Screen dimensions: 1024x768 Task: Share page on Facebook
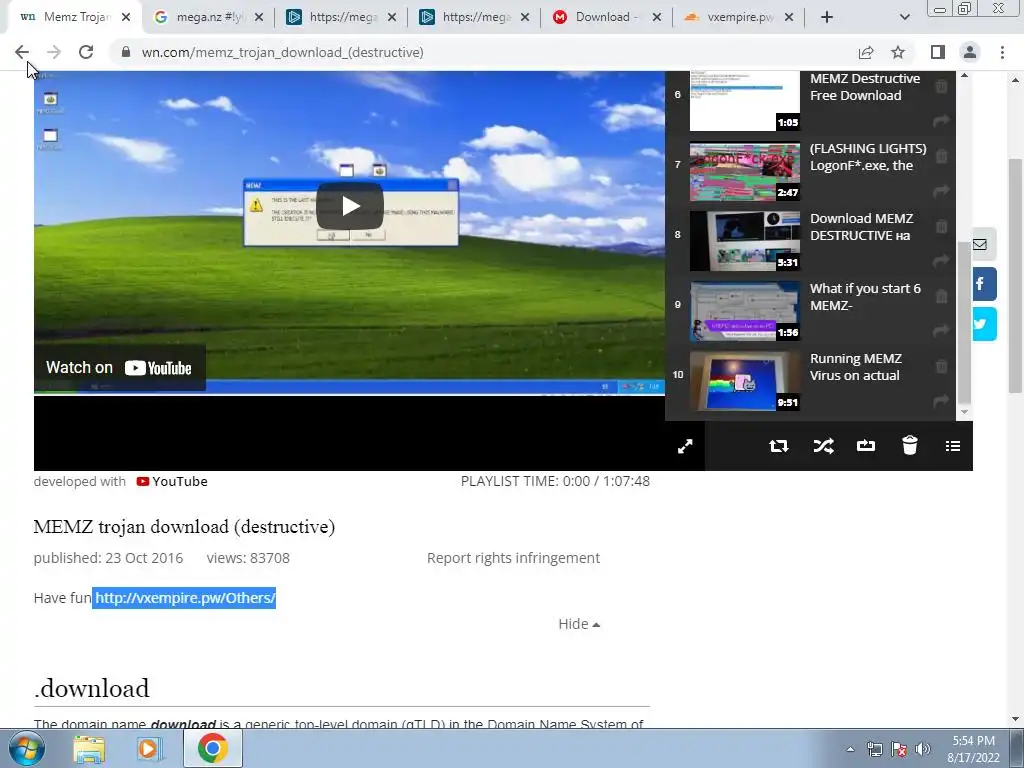pos(984,284)
